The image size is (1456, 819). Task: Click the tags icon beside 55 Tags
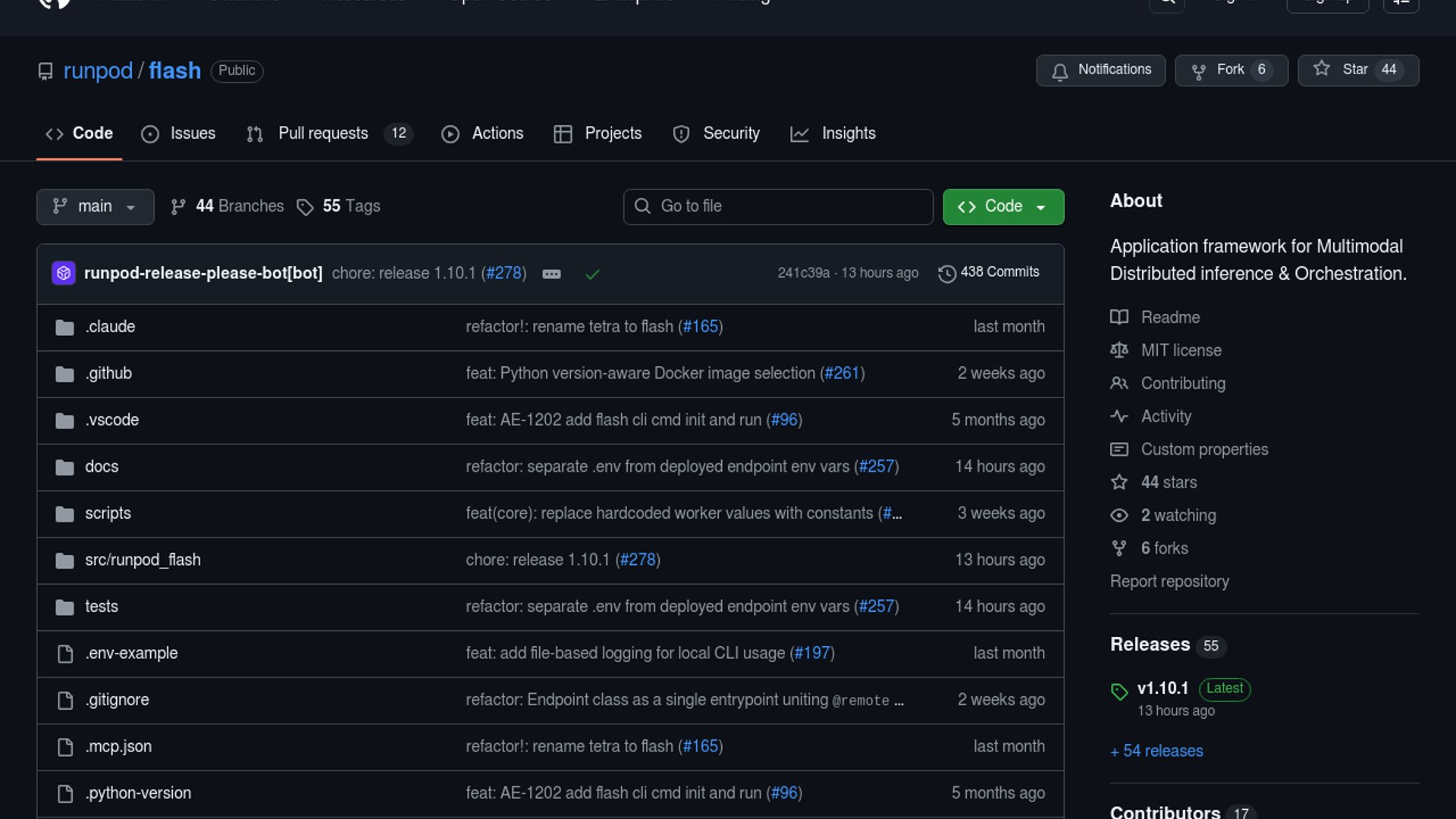305,207
